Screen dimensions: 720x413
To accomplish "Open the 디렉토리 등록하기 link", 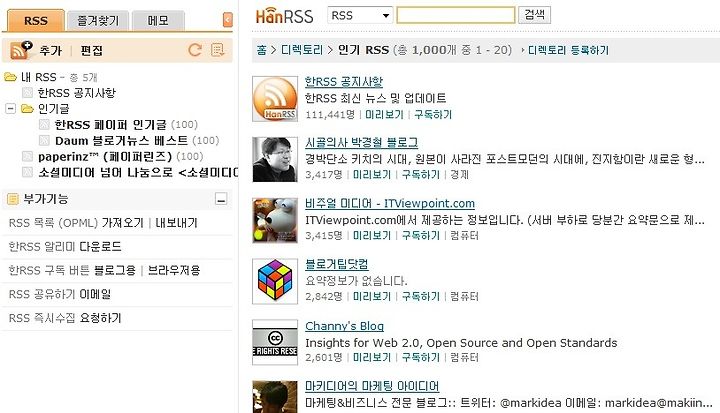I will point(568,50).
